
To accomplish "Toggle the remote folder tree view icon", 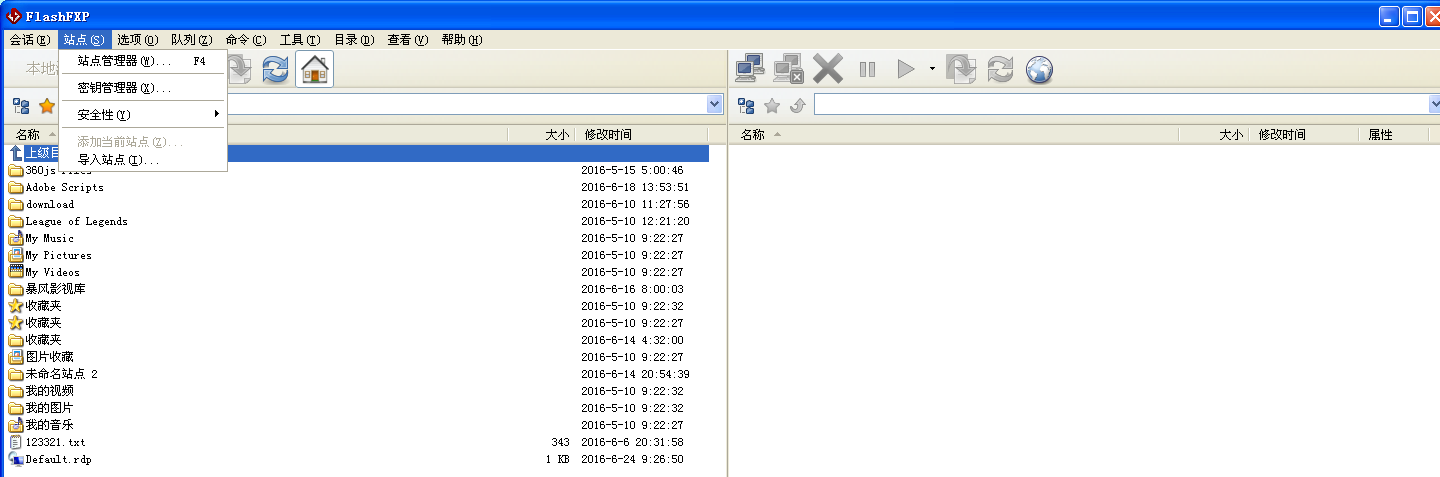I will (x=746, y=105).
